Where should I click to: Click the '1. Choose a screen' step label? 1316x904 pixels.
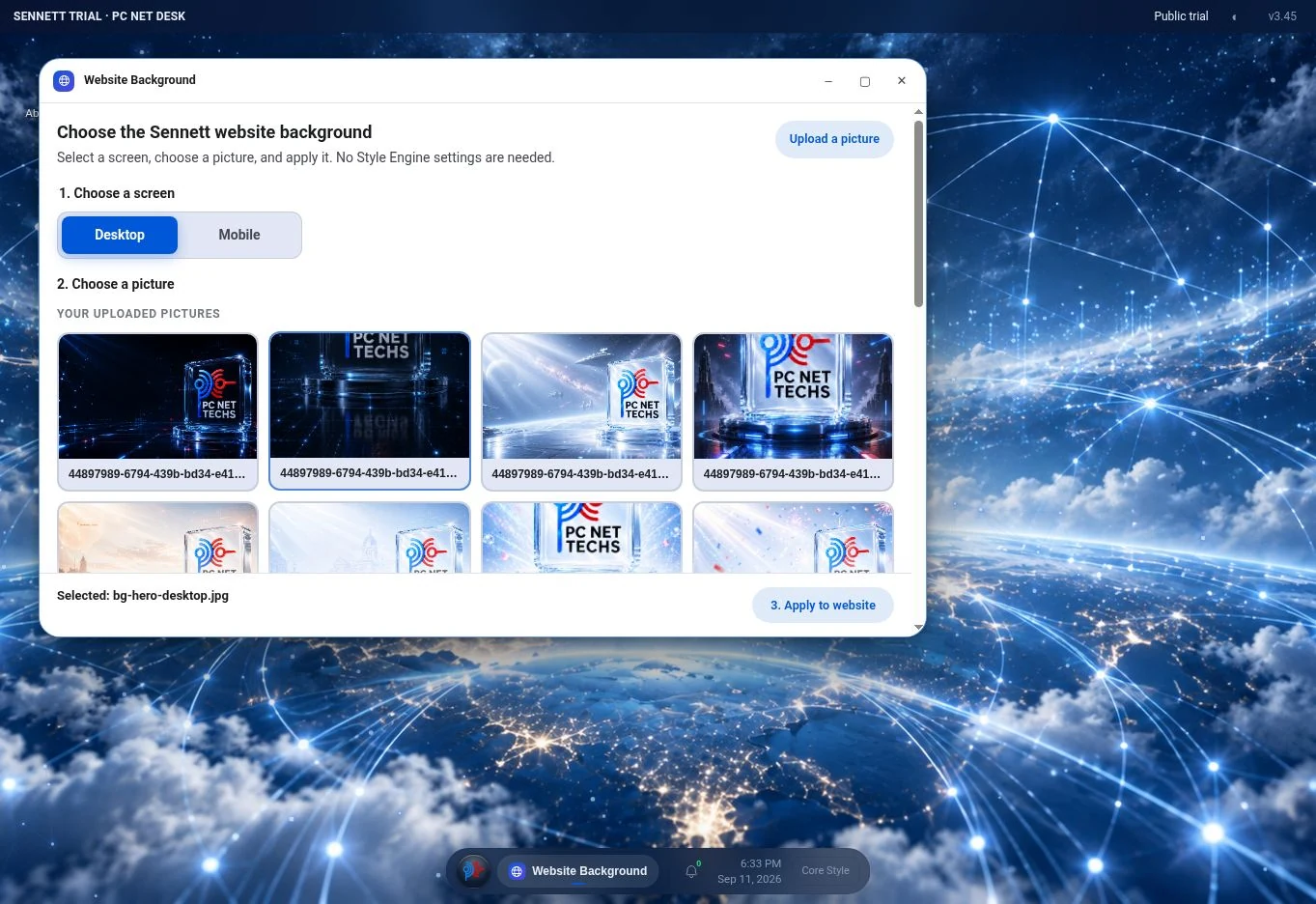(x=117, y=193)
